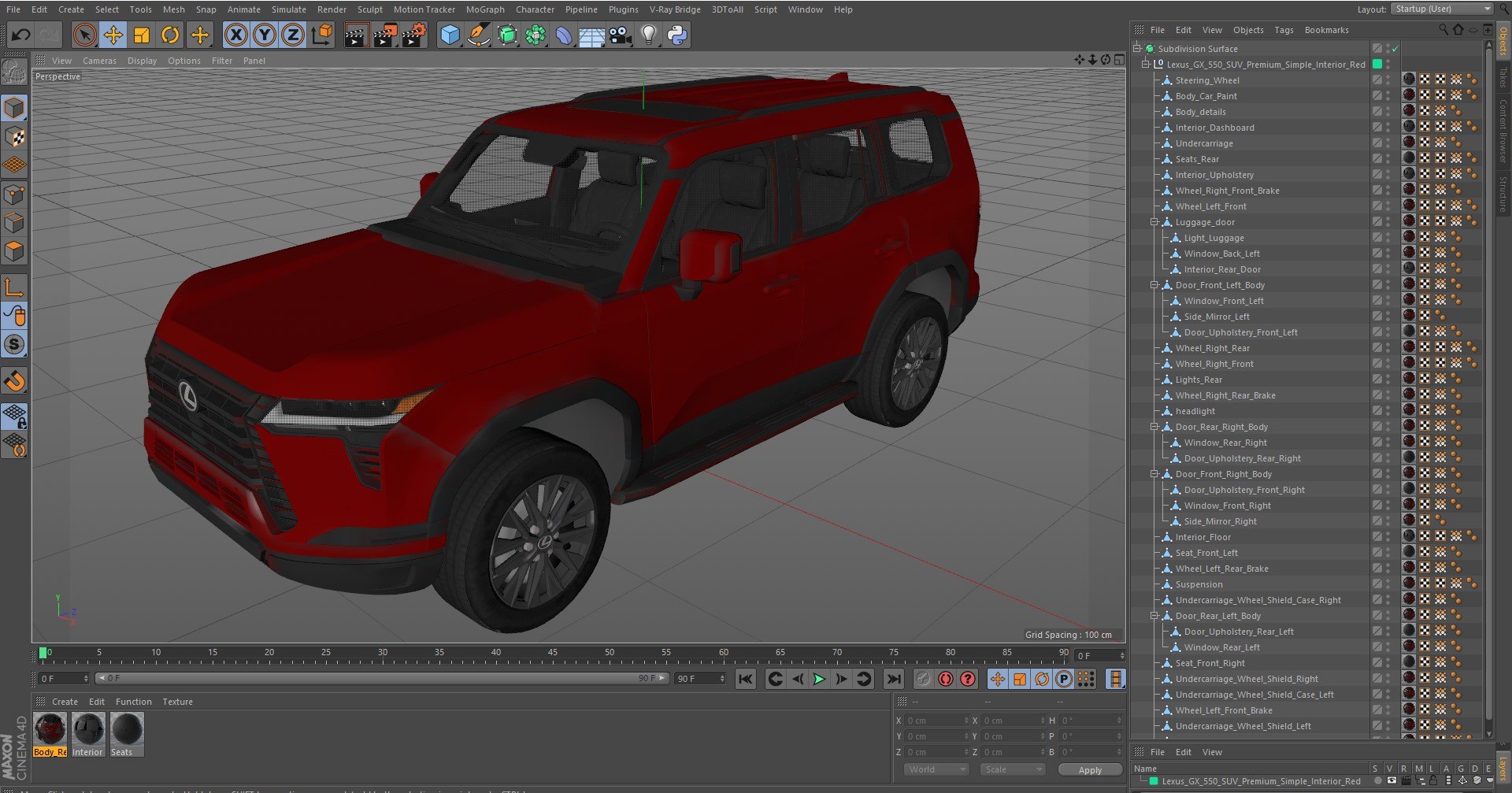Image resolution: width=1512 pixels, height=793 pixels.
Task: Select the headlight object
Action: click(x=1195, y=411)
